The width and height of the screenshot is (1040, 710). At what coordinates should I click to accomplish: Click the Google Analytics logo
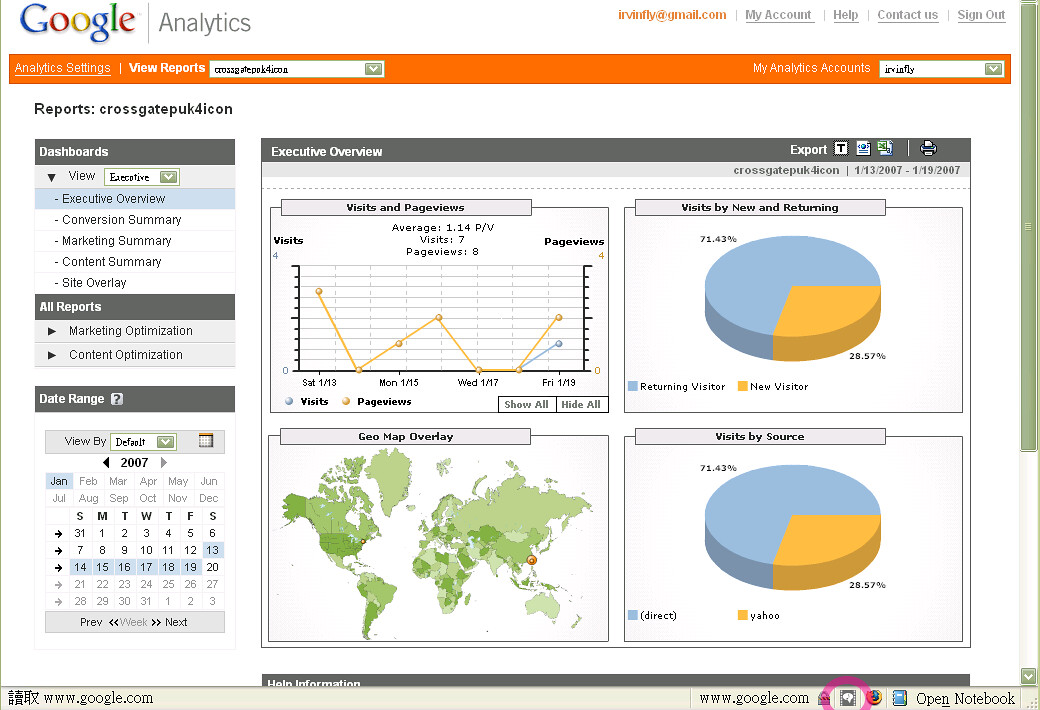point(78,21)
